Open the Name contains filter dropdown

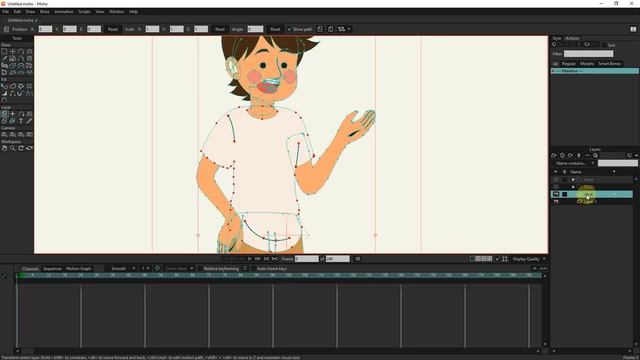pos(575,163)
